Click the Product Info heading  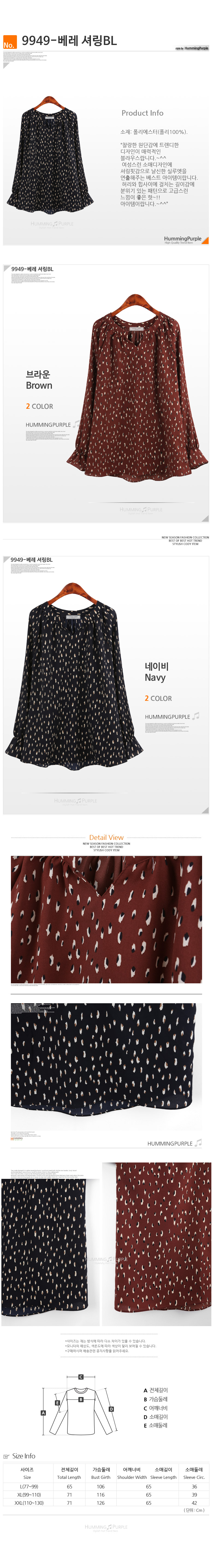tap(142, 113)
